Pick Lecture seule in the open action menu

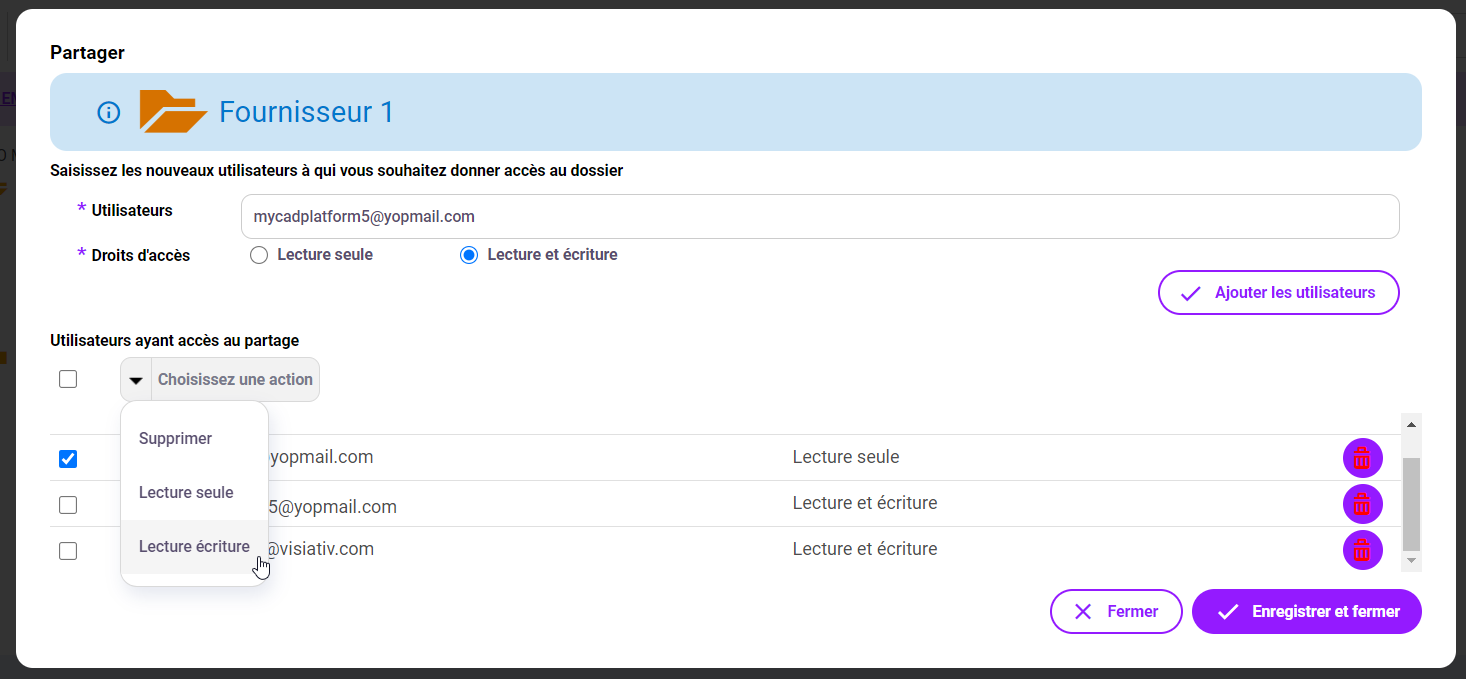coord(186,493)
